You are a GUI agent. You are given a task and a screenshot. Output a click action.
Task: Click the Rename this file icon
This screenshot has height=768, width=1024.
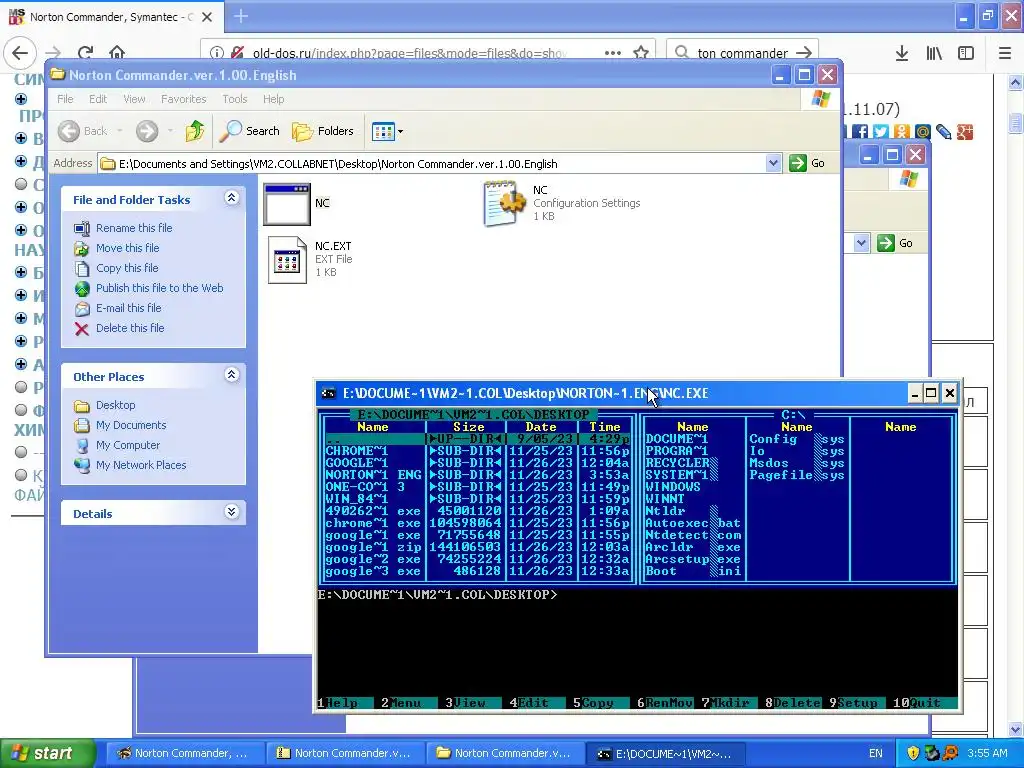coord(82,228)
